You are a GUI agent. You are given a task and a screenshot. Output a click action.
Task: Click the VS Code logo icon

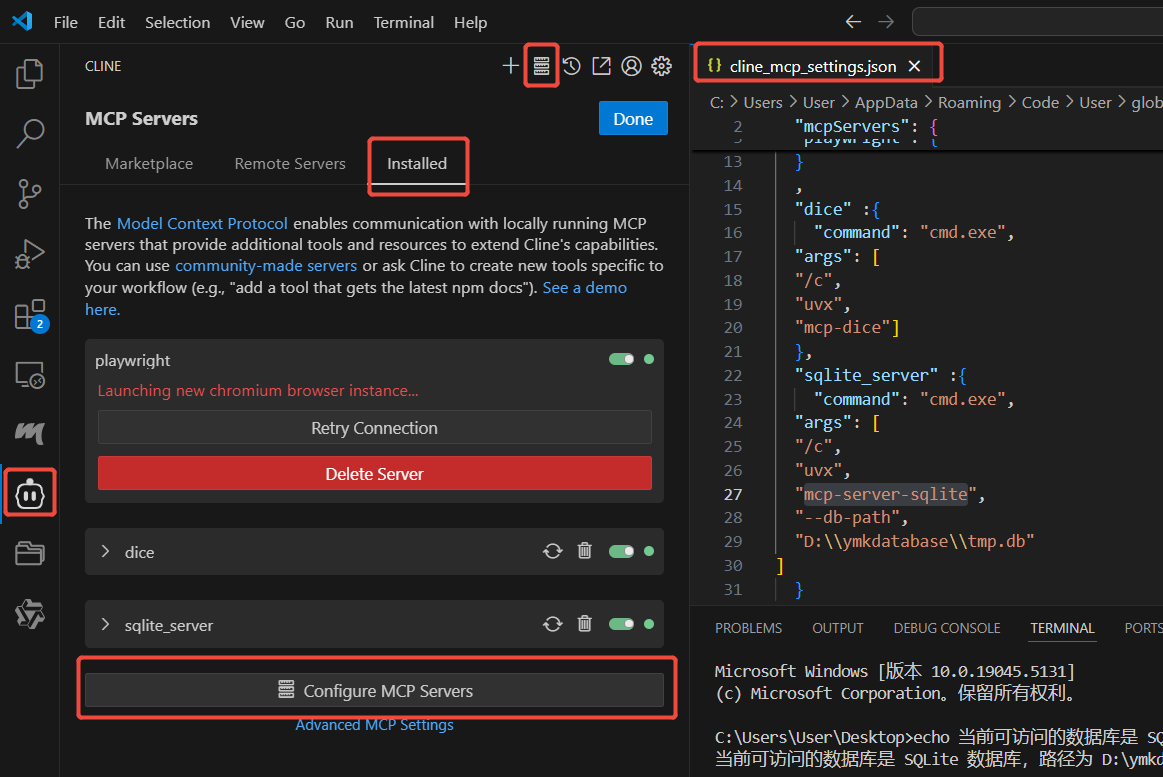pos(22,21)
